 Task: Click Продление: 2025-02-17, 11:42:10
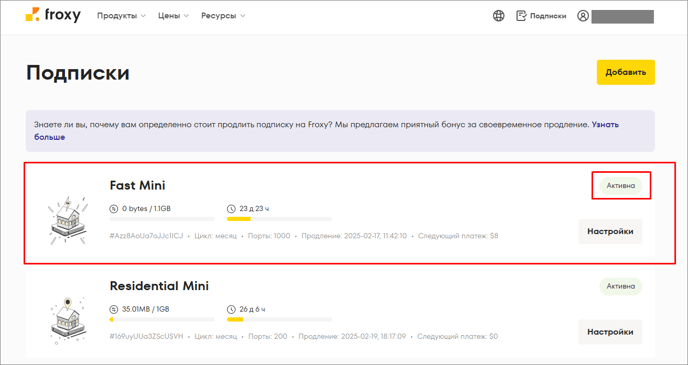click(x=354, y=236)
